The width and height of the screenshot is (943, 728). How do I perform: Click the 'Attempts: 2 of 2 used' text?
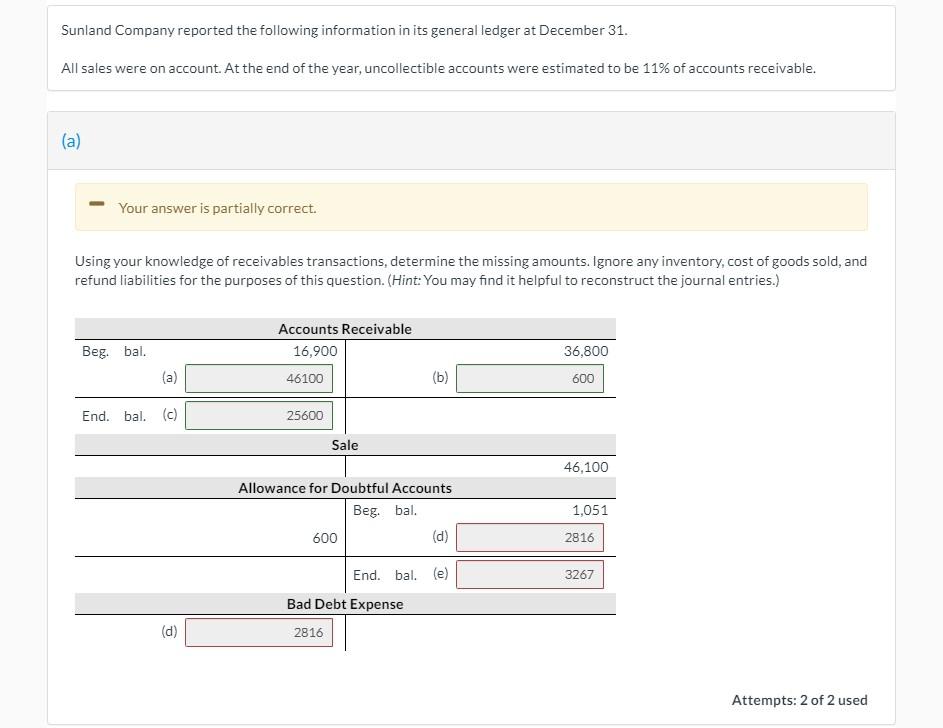click(x=799, y=700)
